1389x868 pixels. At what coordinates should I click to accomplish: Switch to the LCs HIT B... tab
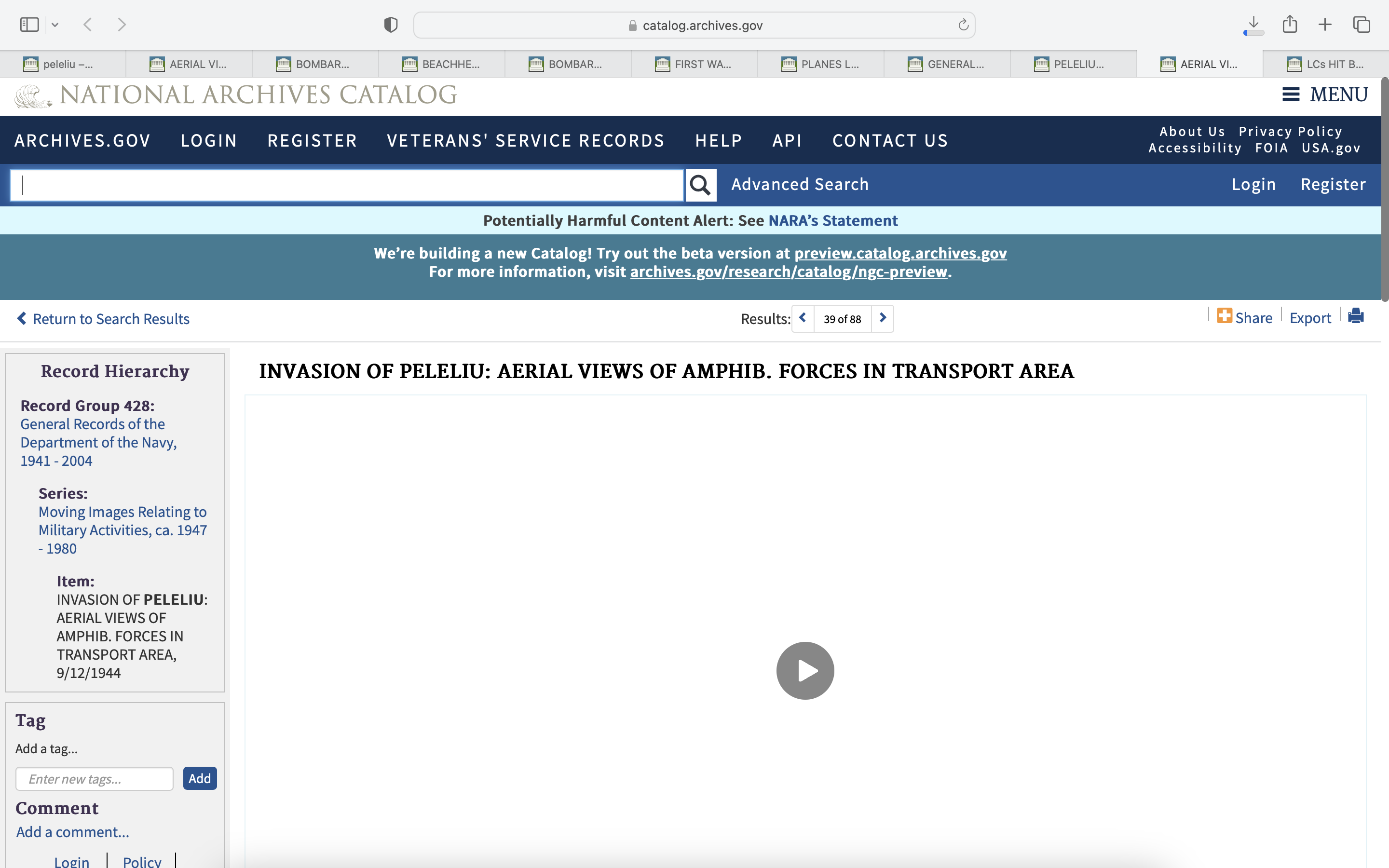(1325, 64)
